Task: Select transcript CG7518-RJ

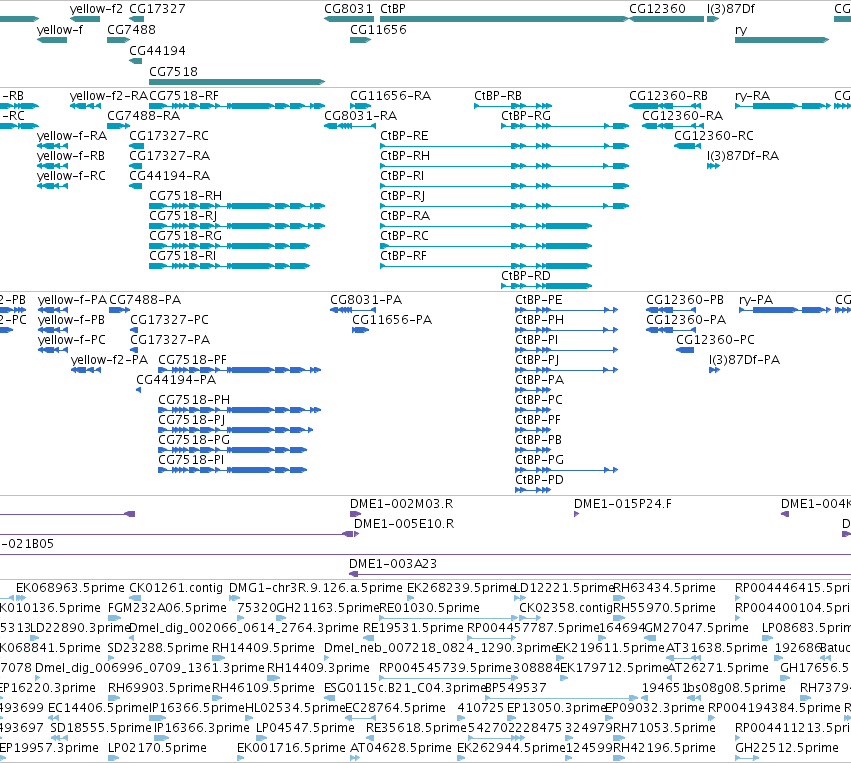Action: [x=237, y=226]
